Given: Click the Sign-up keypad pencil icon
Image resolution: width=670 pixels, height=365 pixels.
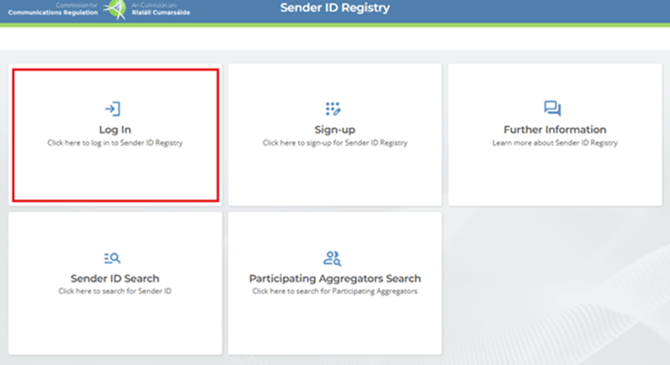Looking at the screenshot, I should [x=333, y=109].
